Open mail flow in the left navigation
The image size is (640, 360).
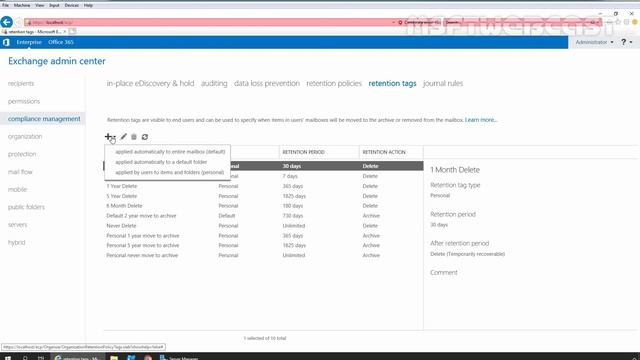point(20,172)
